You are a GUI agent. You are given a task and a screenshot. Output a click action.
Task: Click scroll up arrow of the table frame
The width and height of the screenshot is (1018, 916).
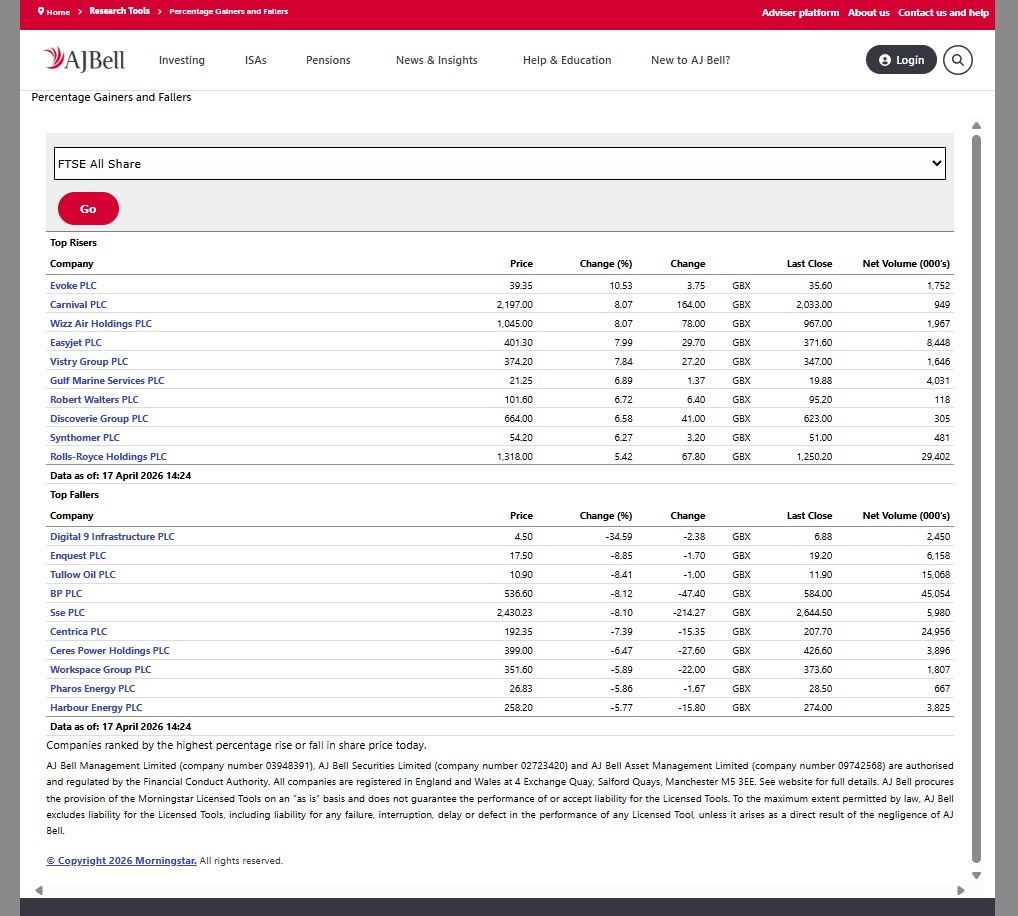pyautogui.click(x=976, y=125)
